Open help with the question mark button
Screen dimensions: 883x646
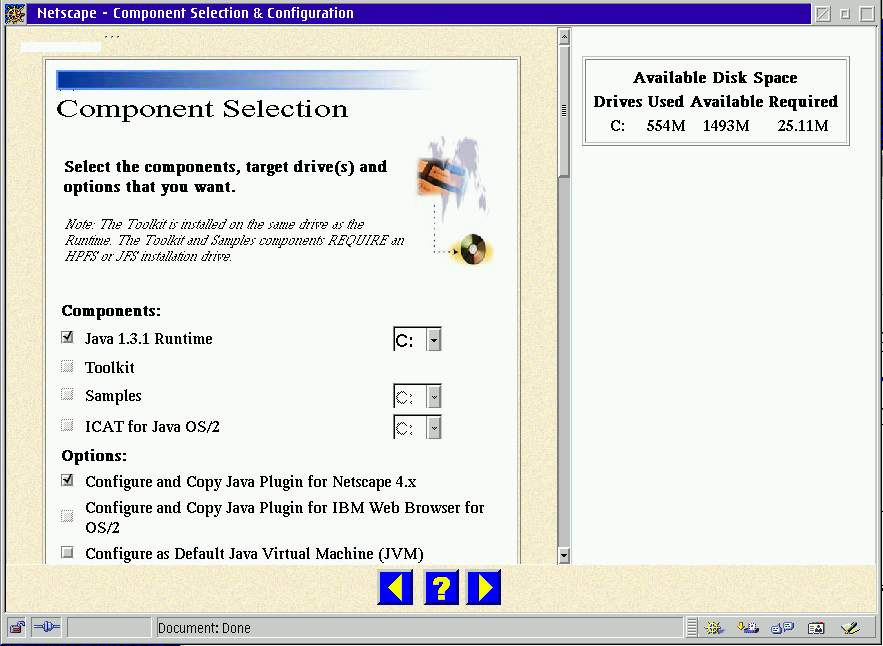(441, 587)
